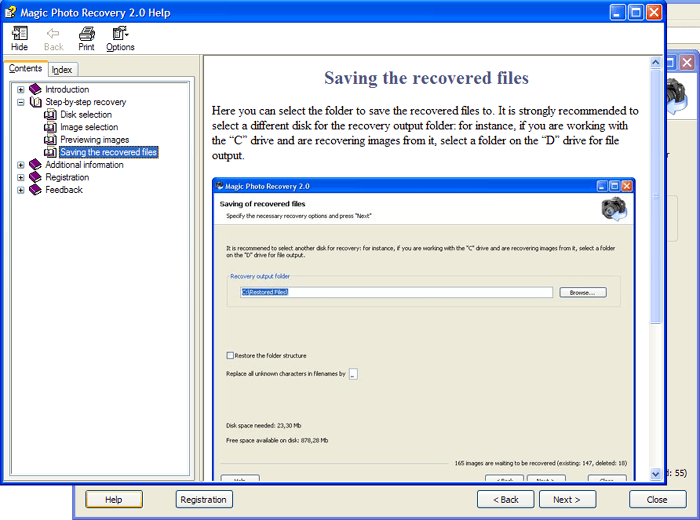Click the Registration button in wizard window
Screen dimensions: 700x520
click(x=204, y=499)
